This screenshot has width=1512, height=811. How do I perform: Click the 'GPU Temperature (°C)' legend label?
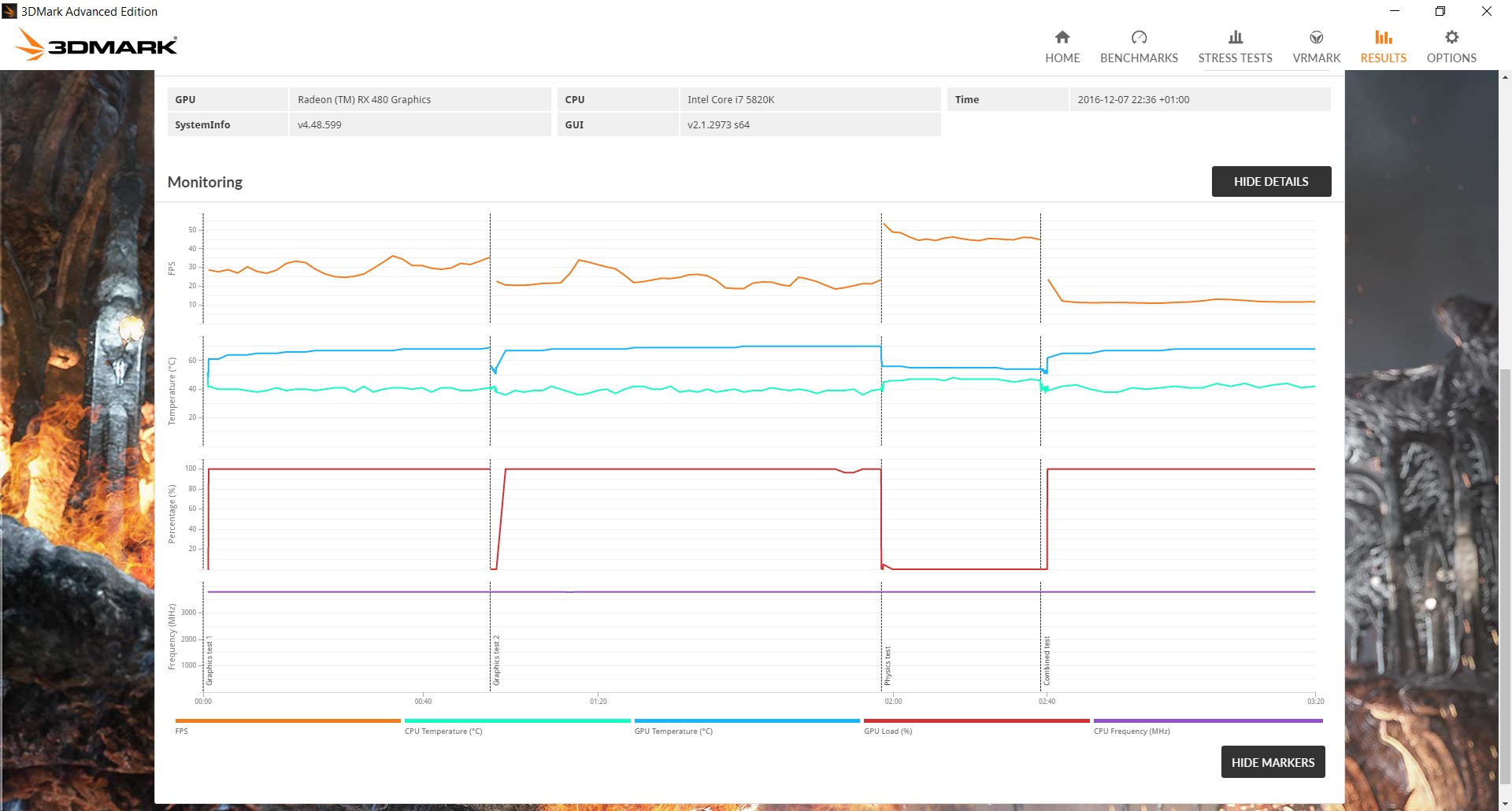coord(673,731)
